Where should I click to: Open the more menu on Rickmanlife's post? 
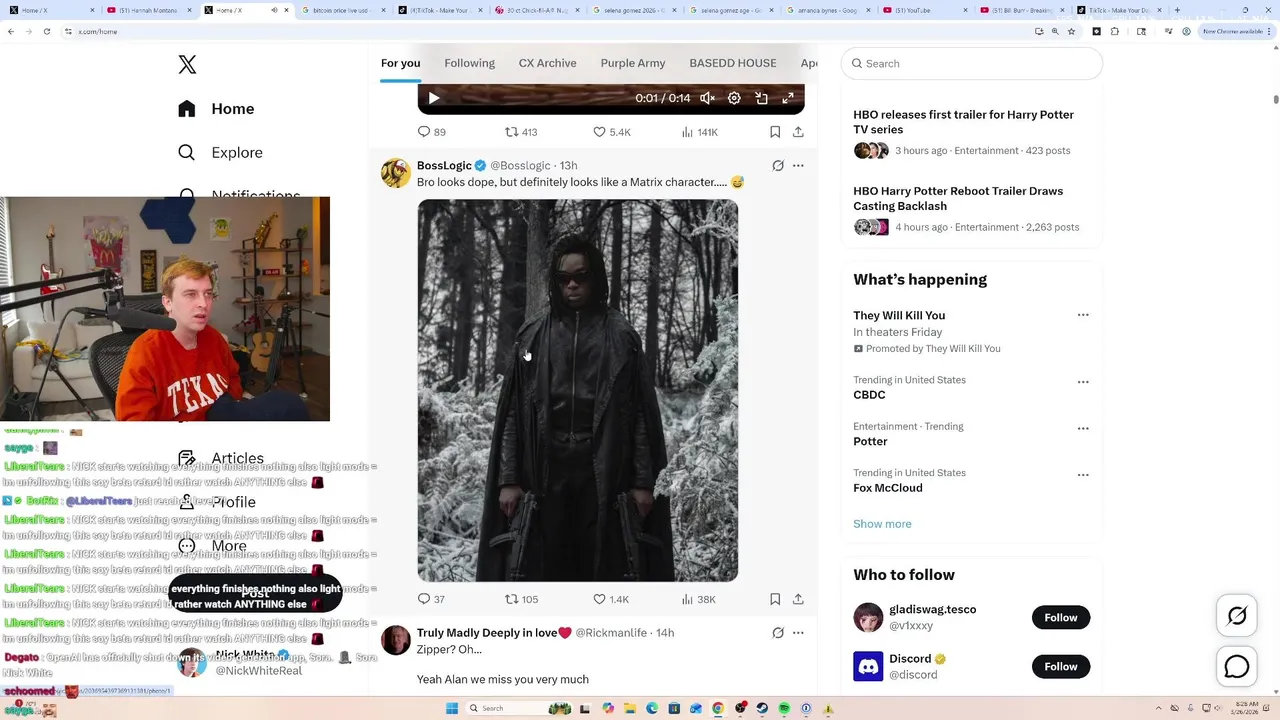coord(798,633)
